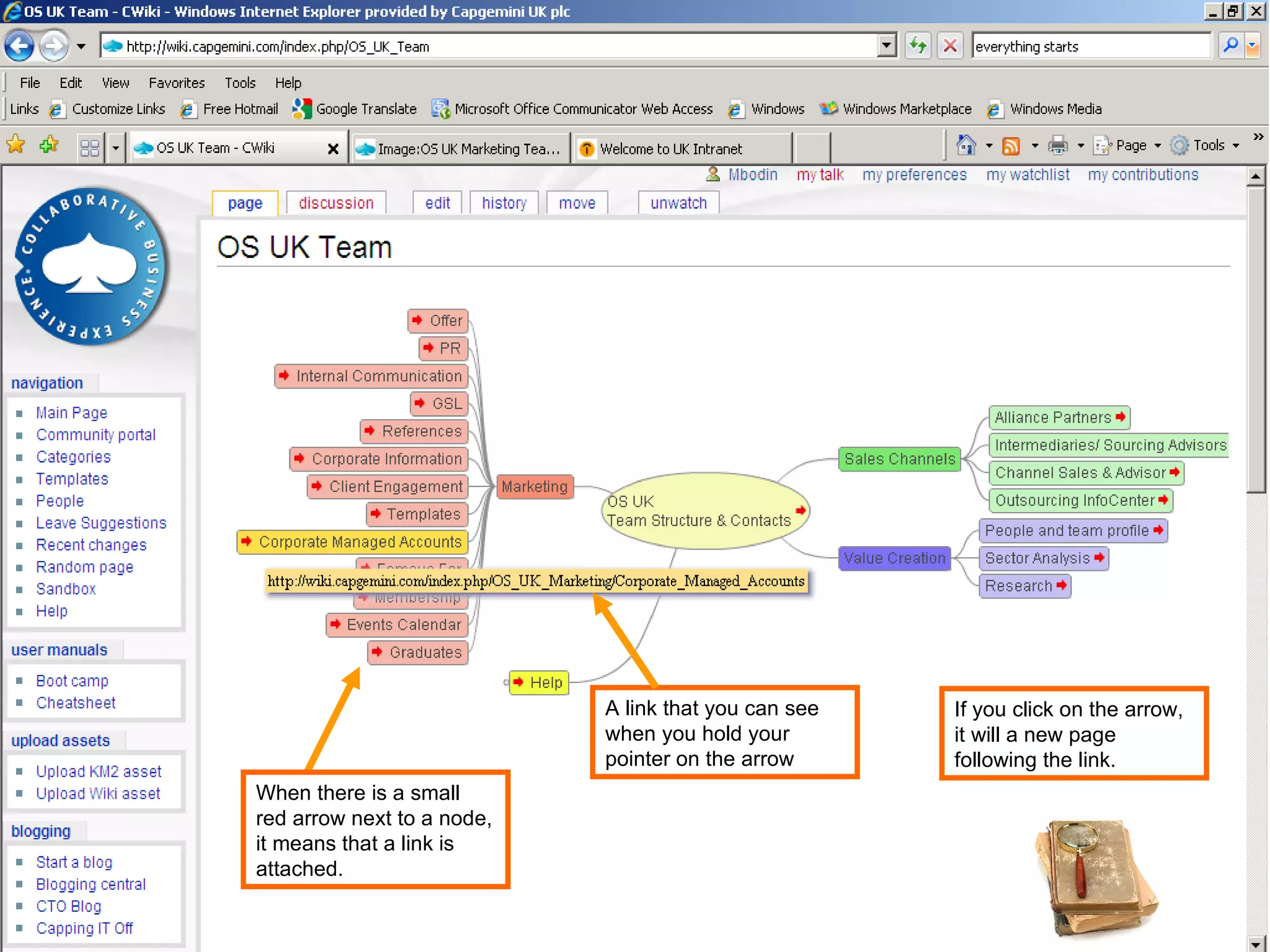The width and height of the screenshot is (1270, 952).
Task: Open the Upload KM2 asset link
Action: 99,772
